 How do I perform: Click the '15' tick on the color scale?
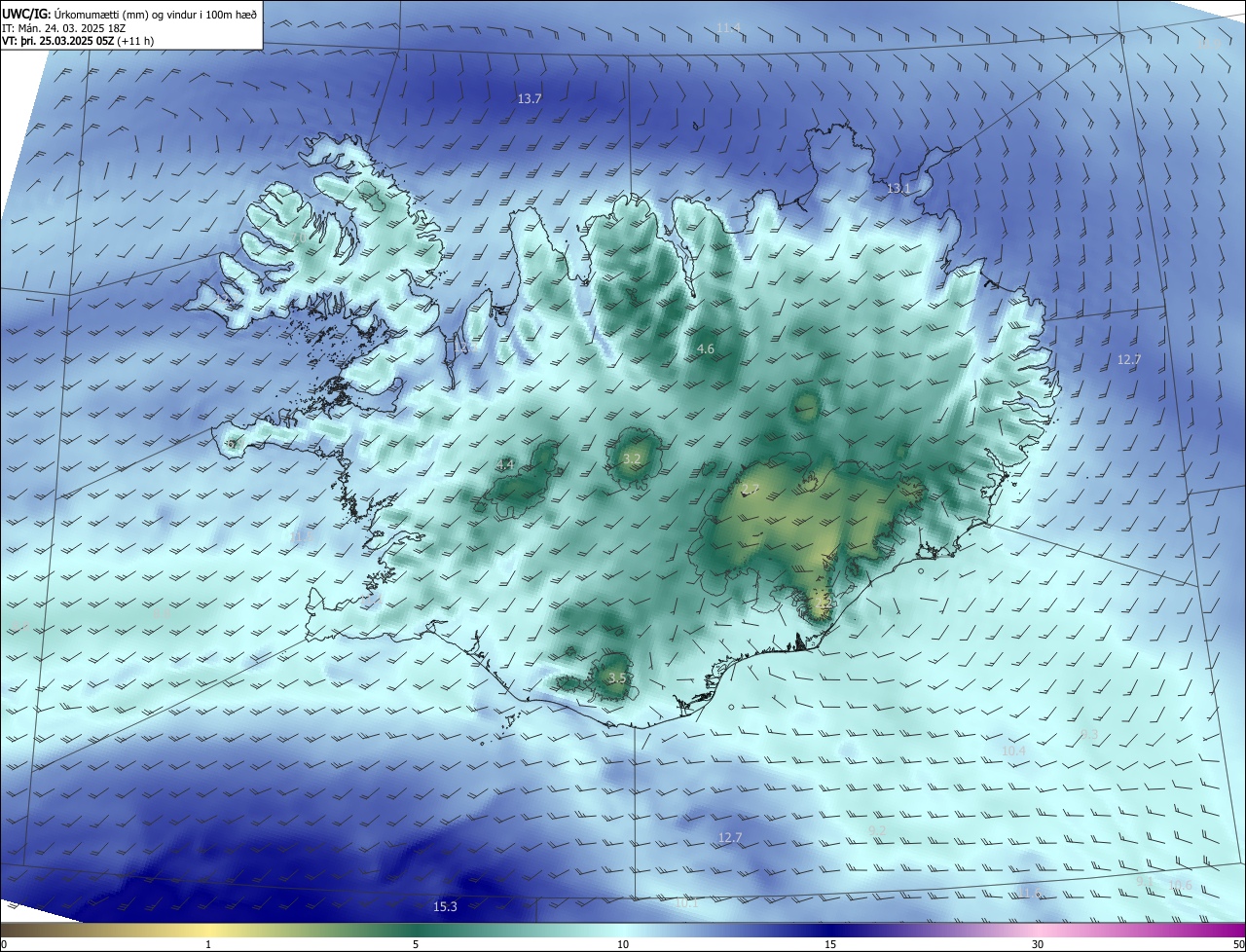coord(830,945)
